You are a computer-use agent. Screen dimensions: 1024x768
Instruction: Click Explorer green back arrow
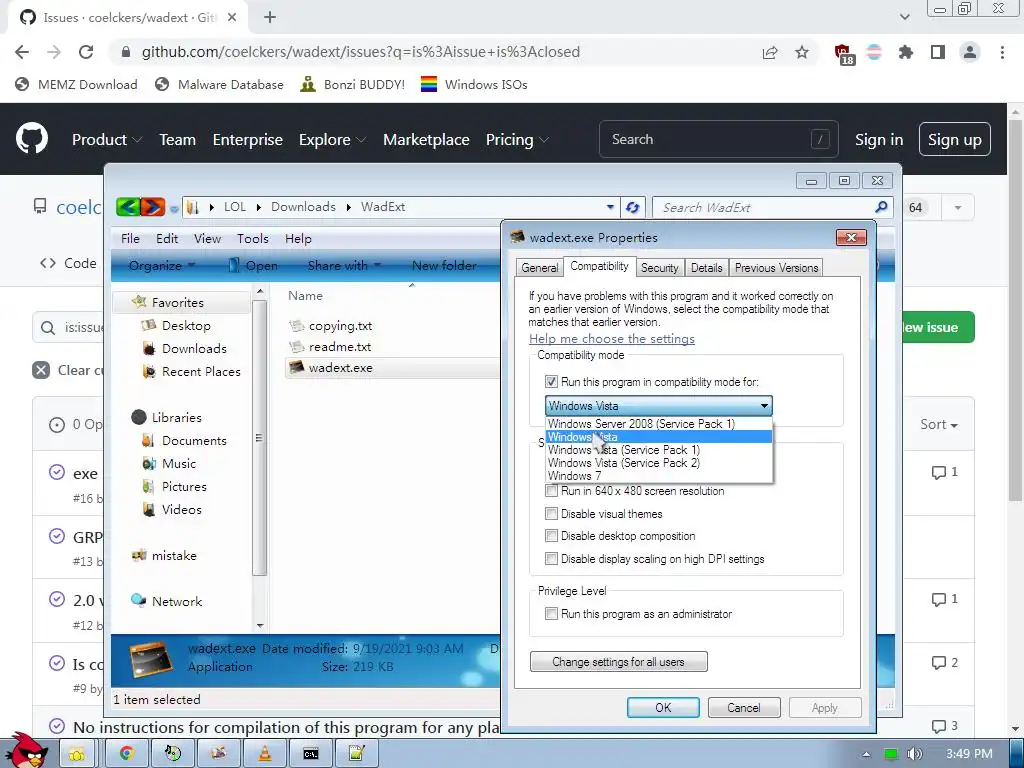(128, 207)
